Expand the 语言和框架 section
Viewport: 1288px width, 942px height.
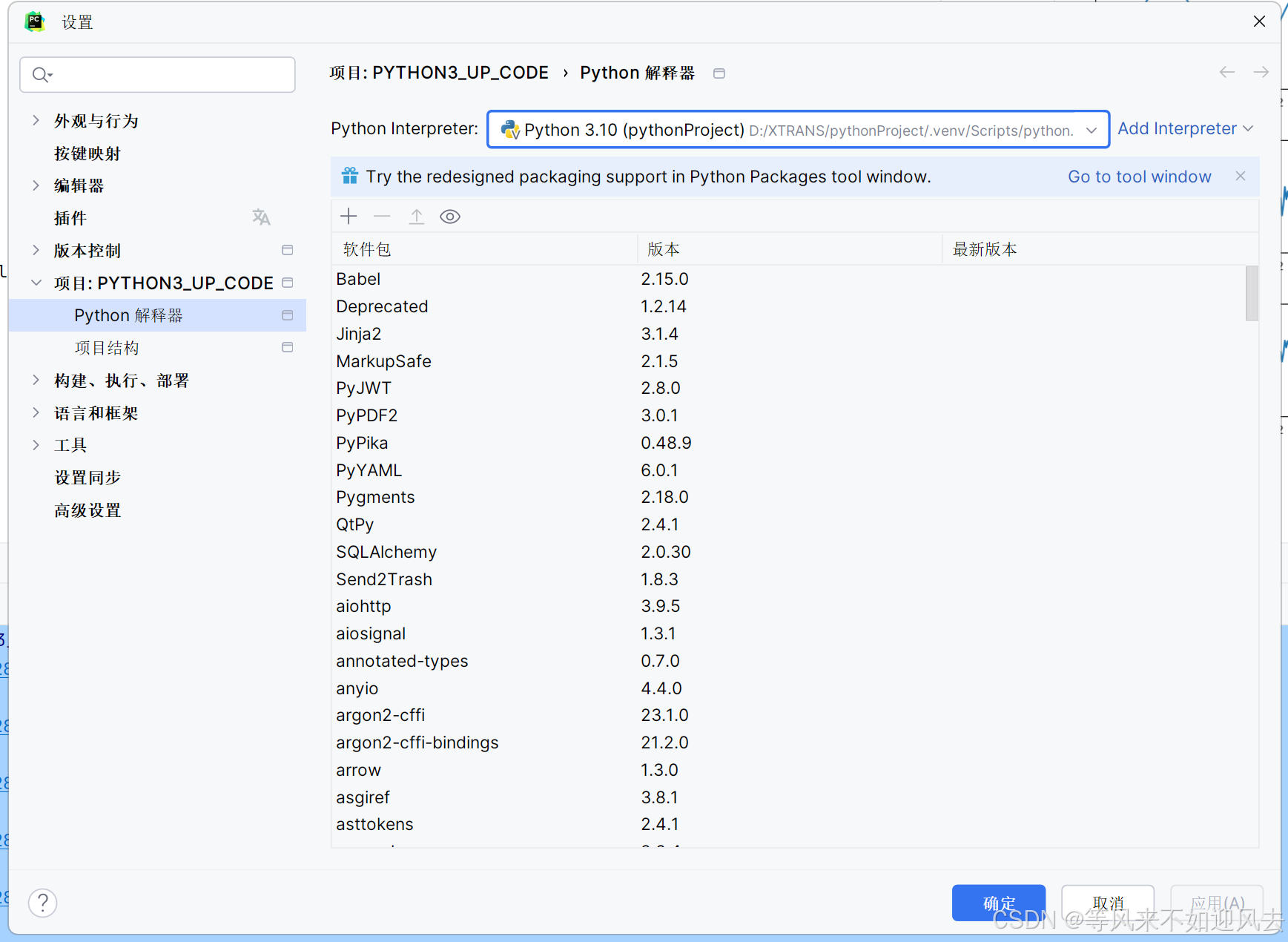36,412
